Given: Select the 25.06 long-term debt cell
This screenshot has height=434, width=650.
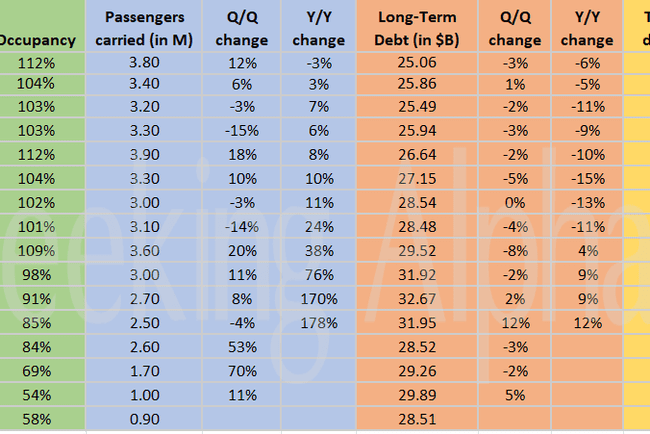Looking at the screenshot, I should pyautogui.click(x=415, y=63).
